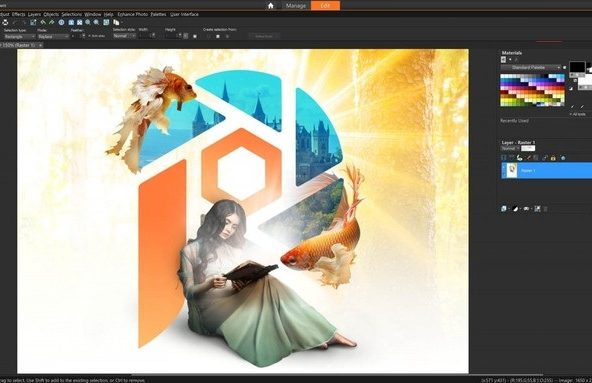
Task: Switch to the Manage tab
Action: 296,6
